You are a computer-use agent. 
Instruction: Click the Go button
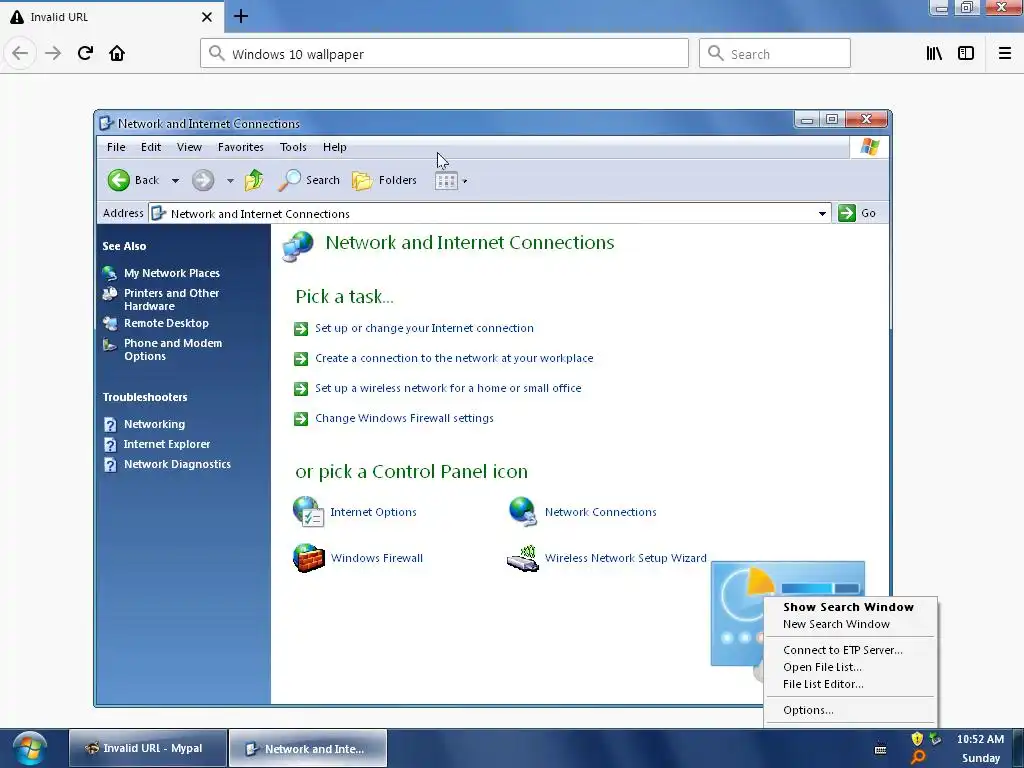(857, 213)
